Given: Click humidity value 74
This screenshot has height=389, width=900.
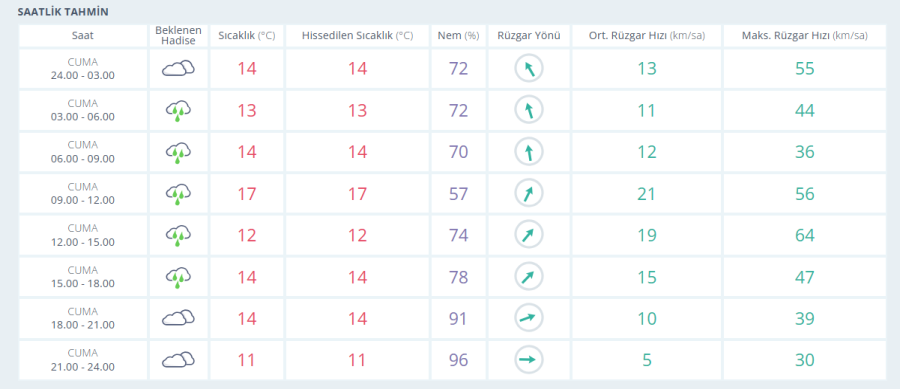Looking at the screenshot, I should tap(458, 236).
